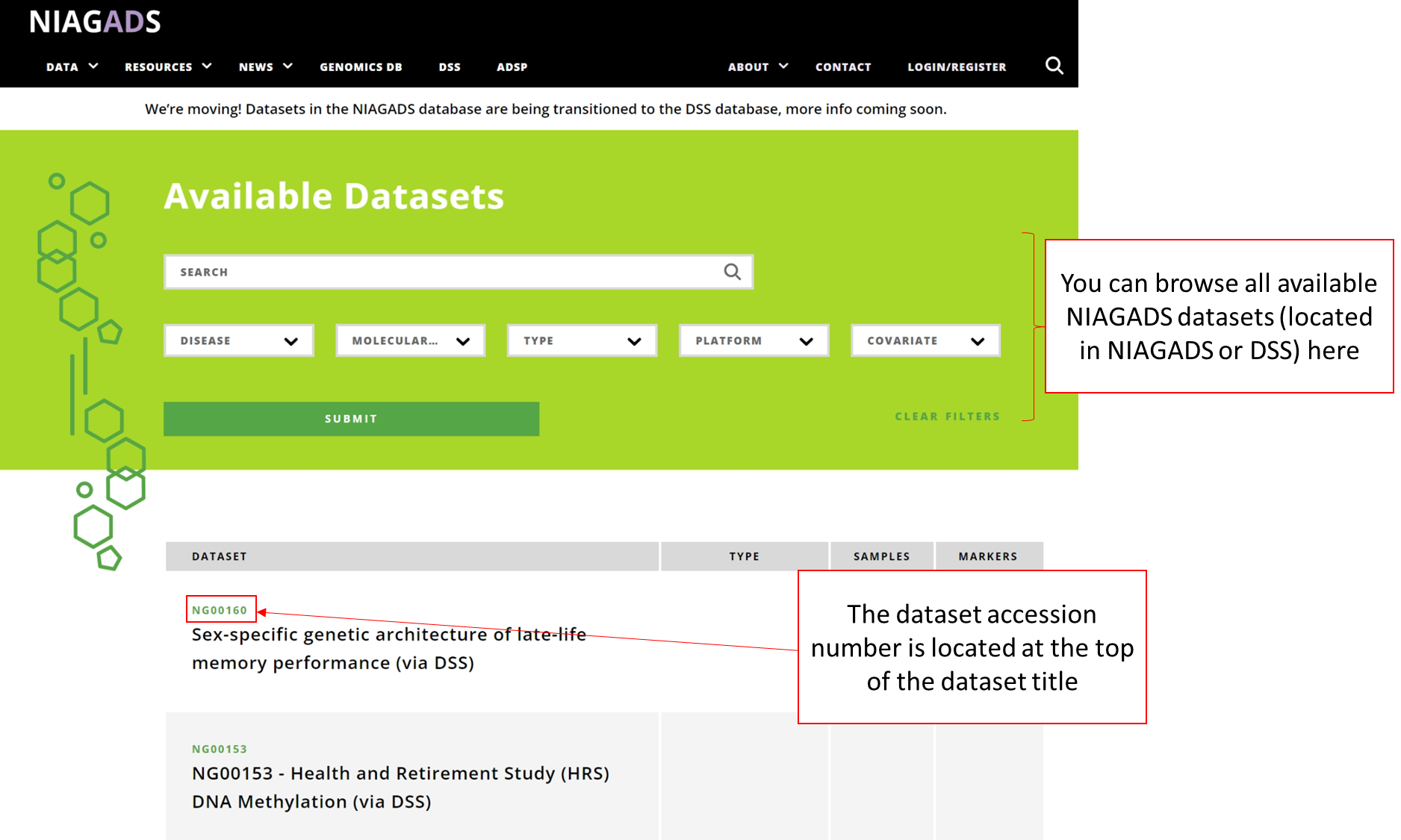
Task: Click the MARKERS column header
Action: [988, 556]
